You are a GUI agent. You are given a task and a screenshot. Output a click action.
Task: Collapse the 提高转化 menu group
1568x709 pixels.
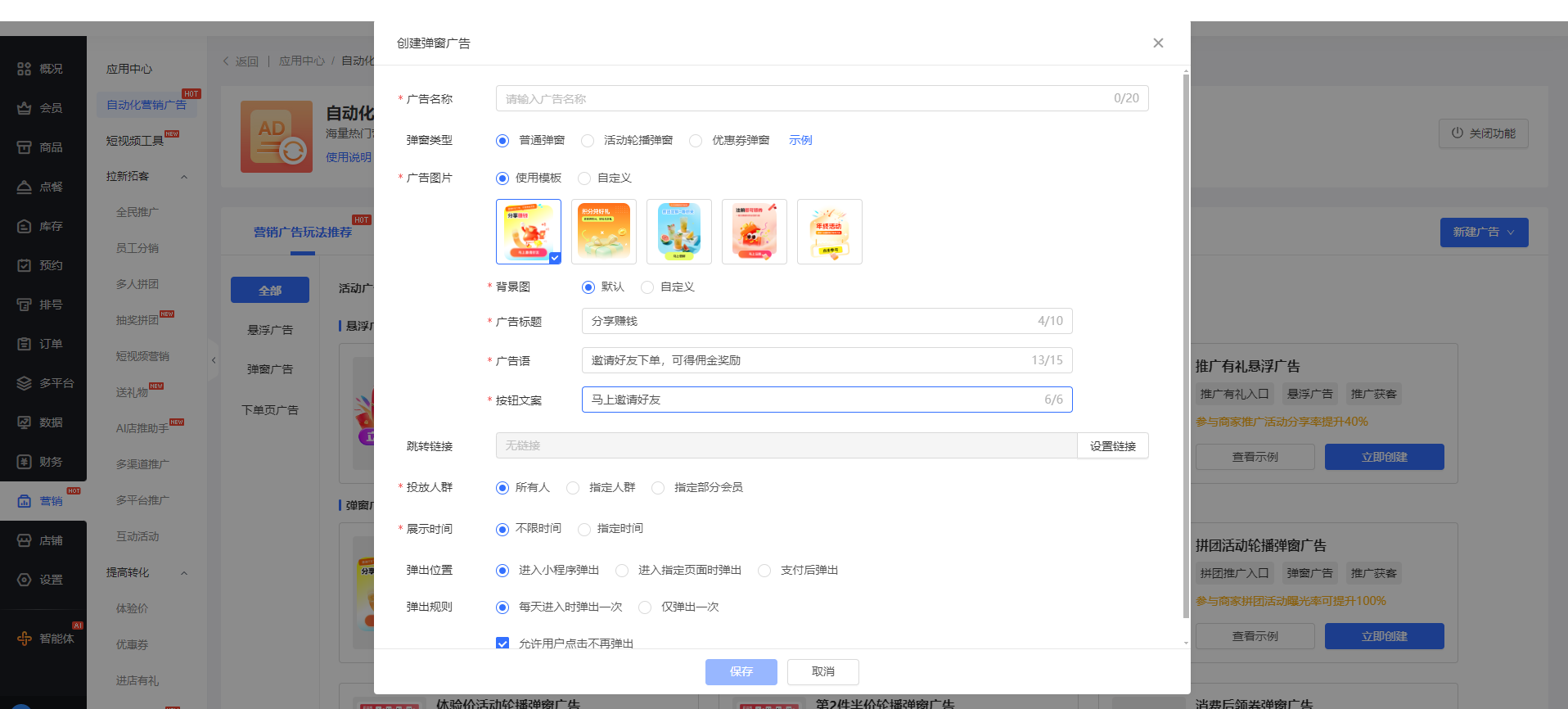click(x=184, y=573)
